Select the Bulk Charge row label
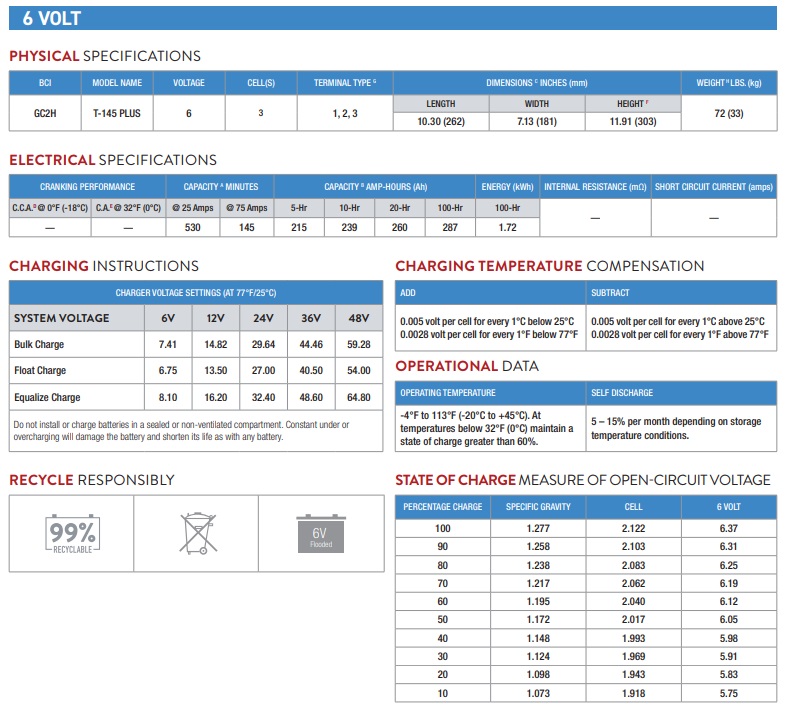 (x=38, y=345)
